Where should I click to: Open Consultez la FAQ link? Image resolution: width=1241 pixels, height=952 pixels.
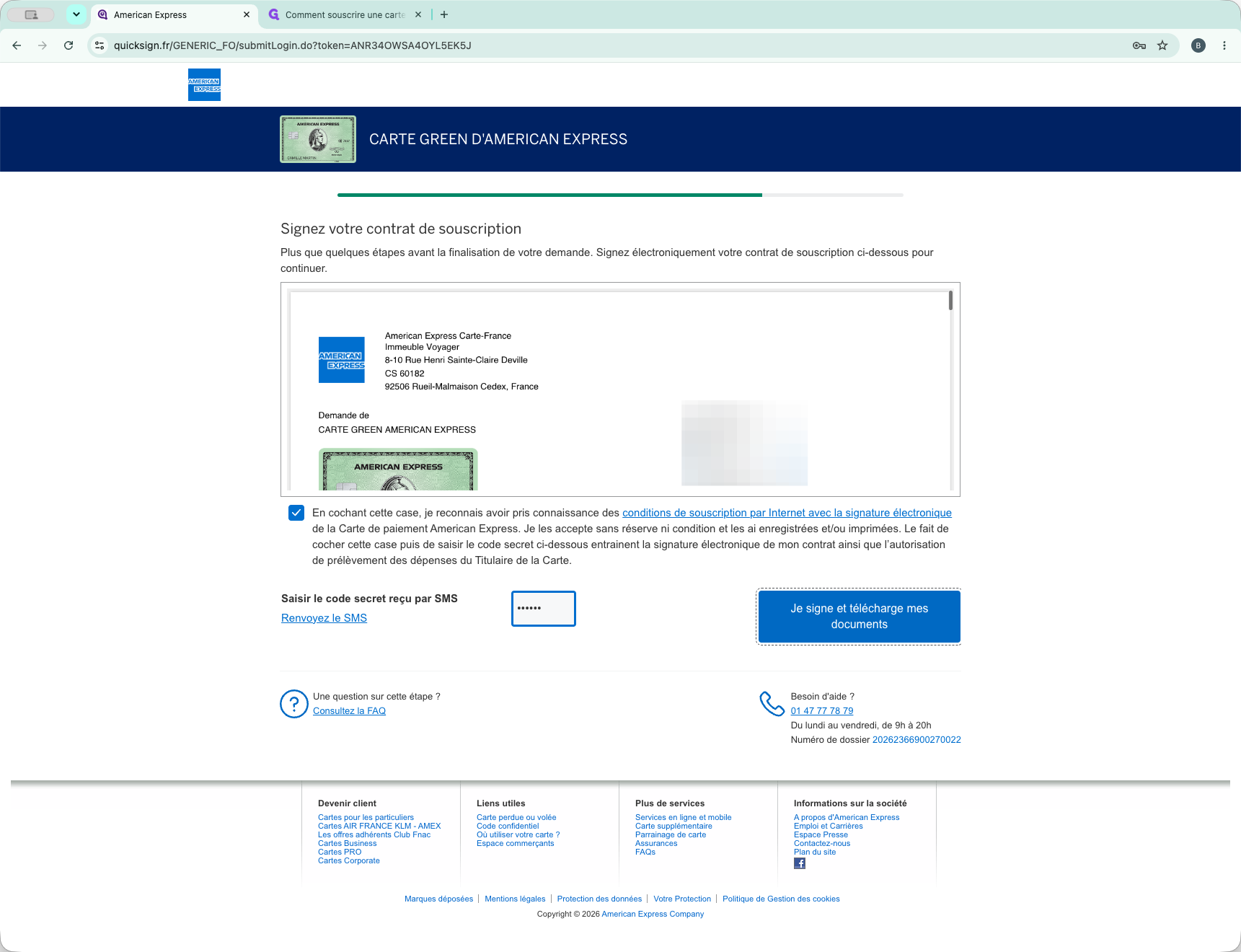coord(349,711)
